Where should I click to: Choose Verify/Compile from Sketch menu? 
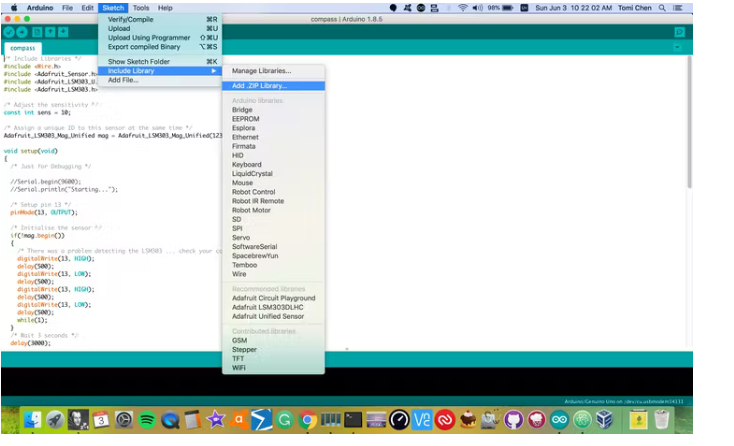click(x=160, y=20)
